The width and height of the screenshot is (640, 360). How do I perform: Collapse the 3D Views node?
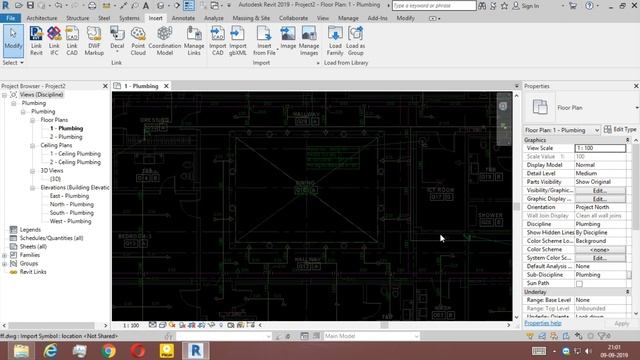tap(32, 171)
